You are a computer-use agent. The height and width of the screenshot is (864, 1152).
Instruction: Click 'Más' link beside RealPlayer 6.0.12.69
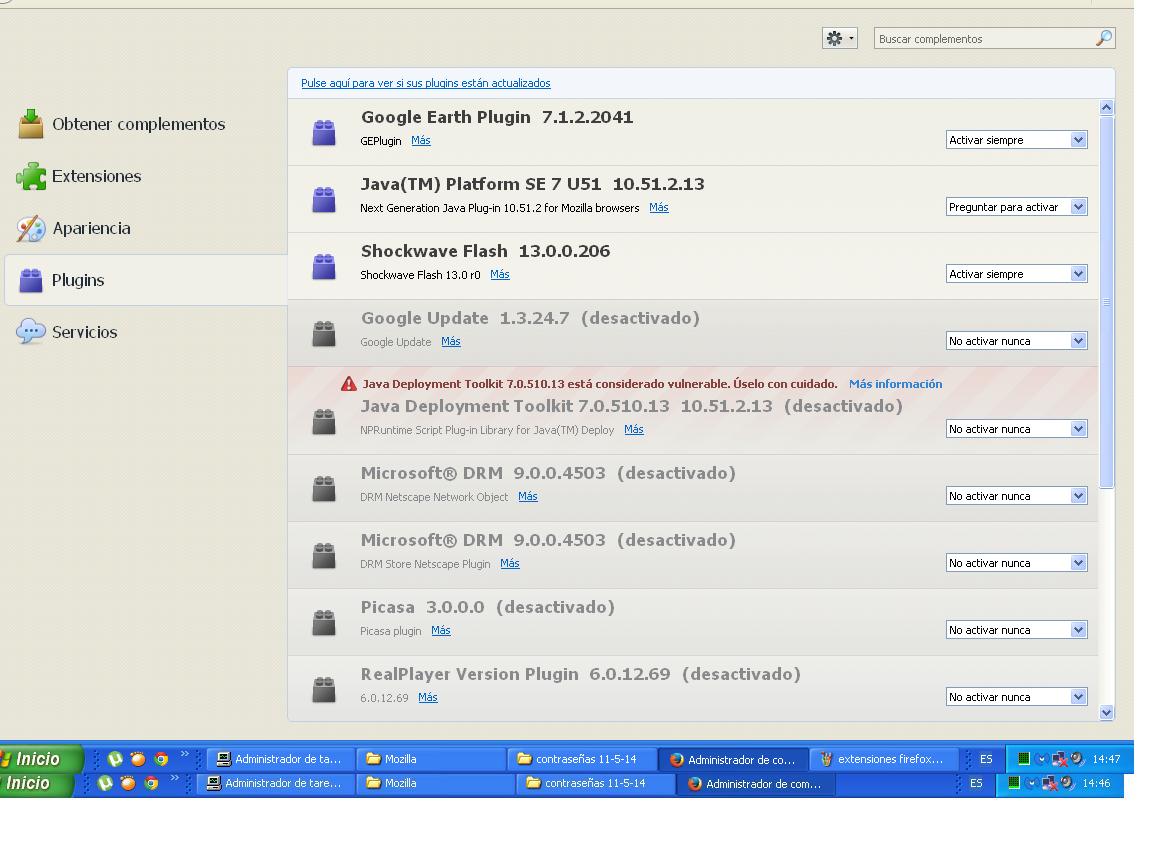tap(428, 697)
